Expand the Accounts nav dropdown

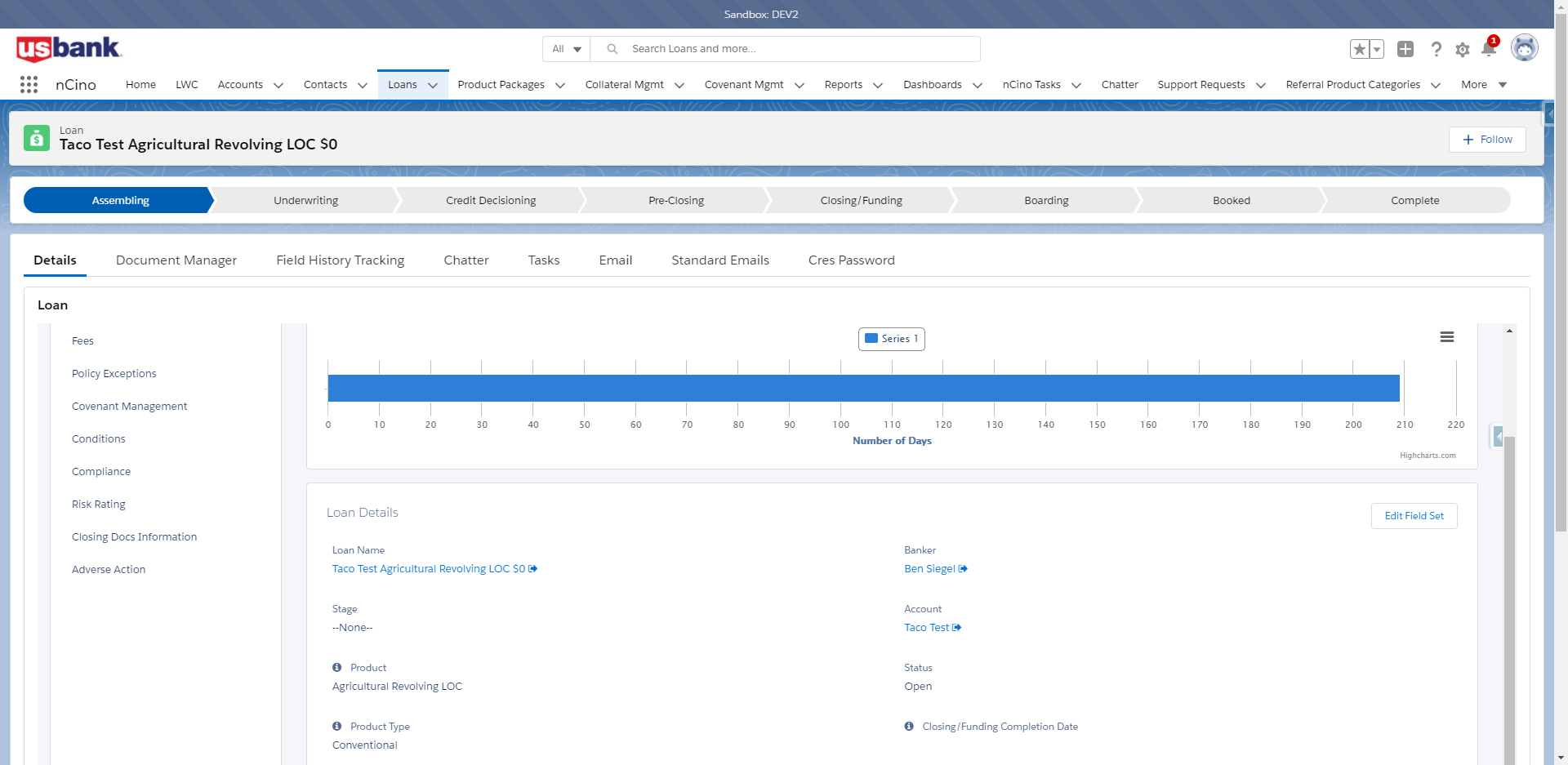pos(278,85)
